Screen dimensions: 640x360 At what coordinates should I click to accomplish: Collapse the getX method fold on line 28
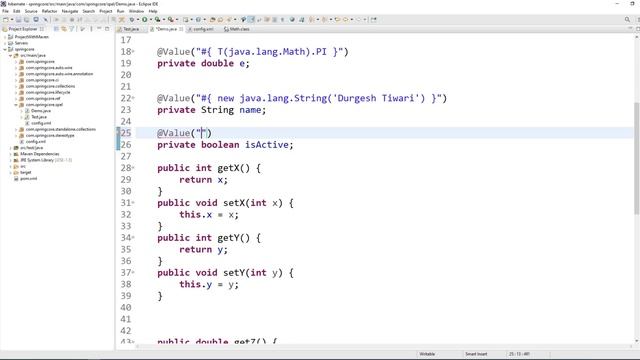pos(133,168)
